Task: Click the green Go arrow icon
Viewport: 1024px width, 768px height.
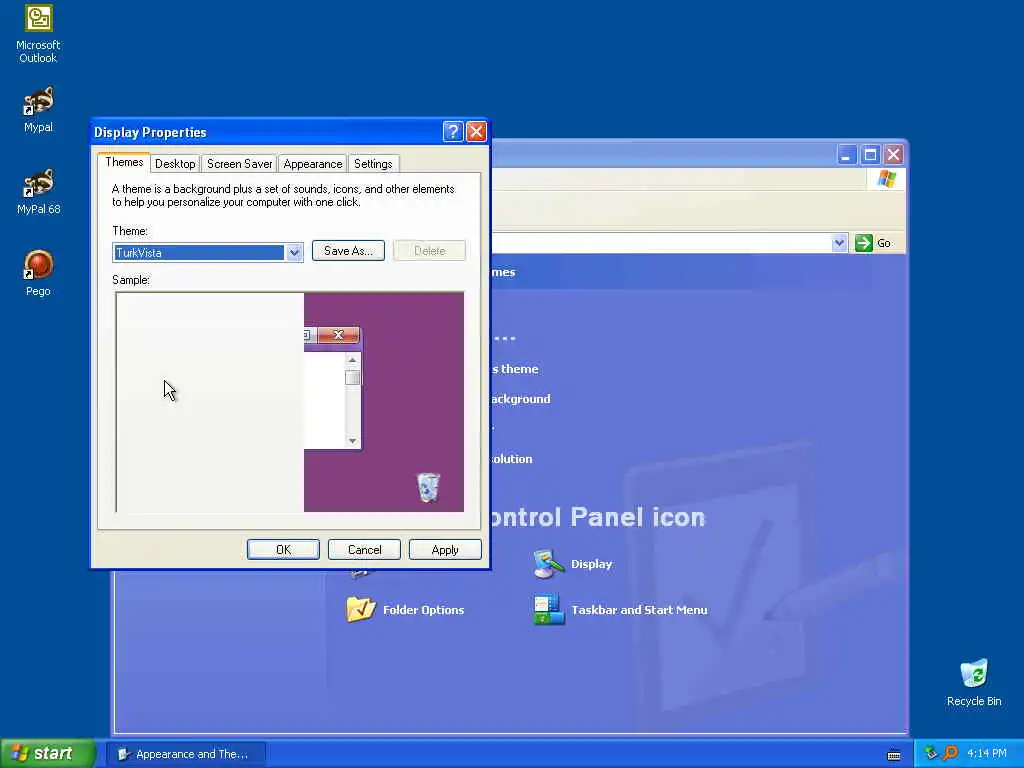Action: click(863, 243)
